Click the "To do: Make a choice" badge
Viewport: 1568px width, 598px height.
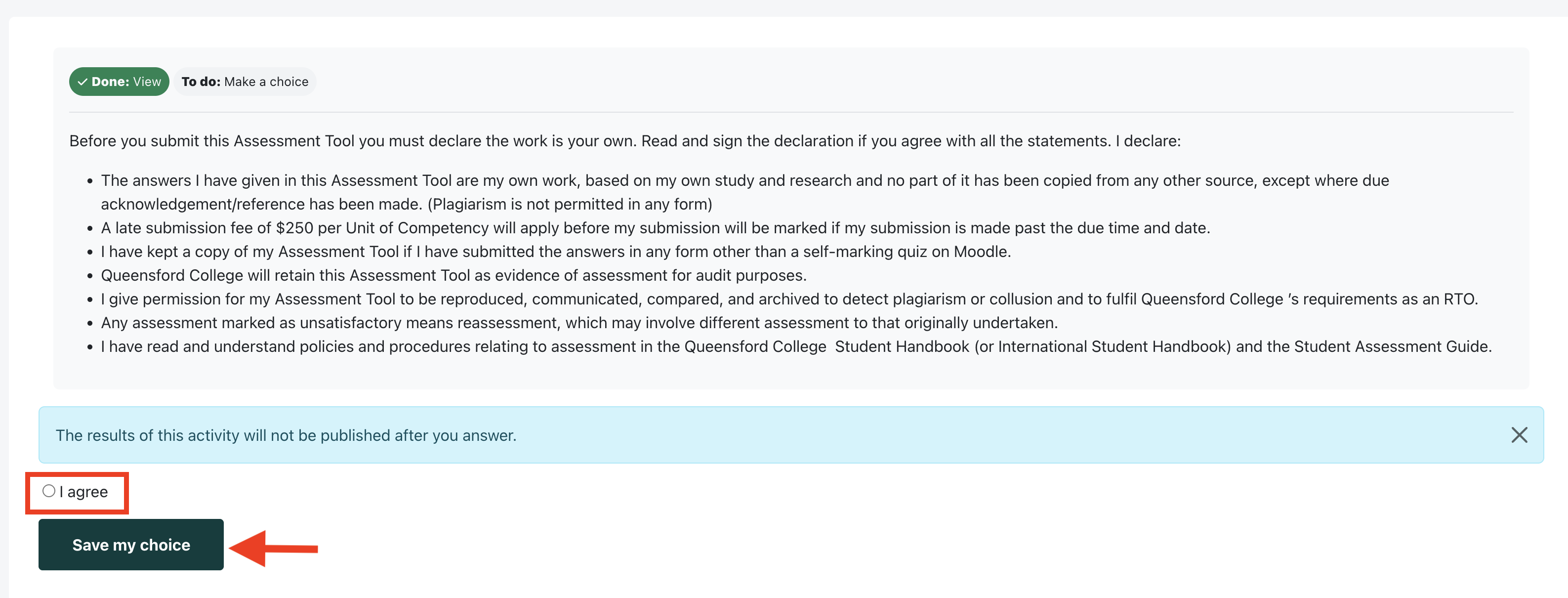(x=245, y=82)
